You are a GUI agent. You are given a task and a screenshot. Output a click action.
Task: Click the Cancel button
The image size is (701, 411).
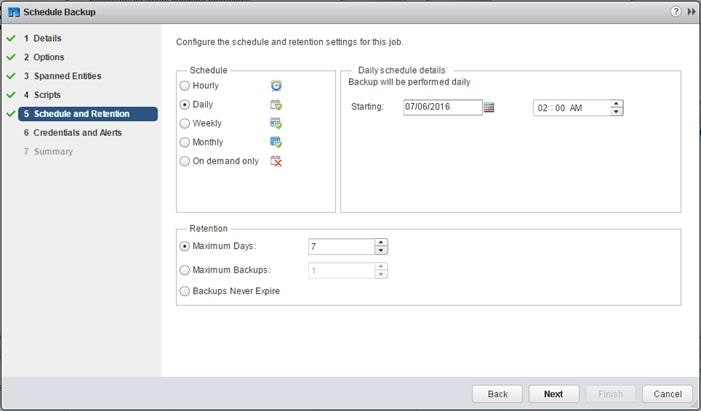[x=667, y=394]
